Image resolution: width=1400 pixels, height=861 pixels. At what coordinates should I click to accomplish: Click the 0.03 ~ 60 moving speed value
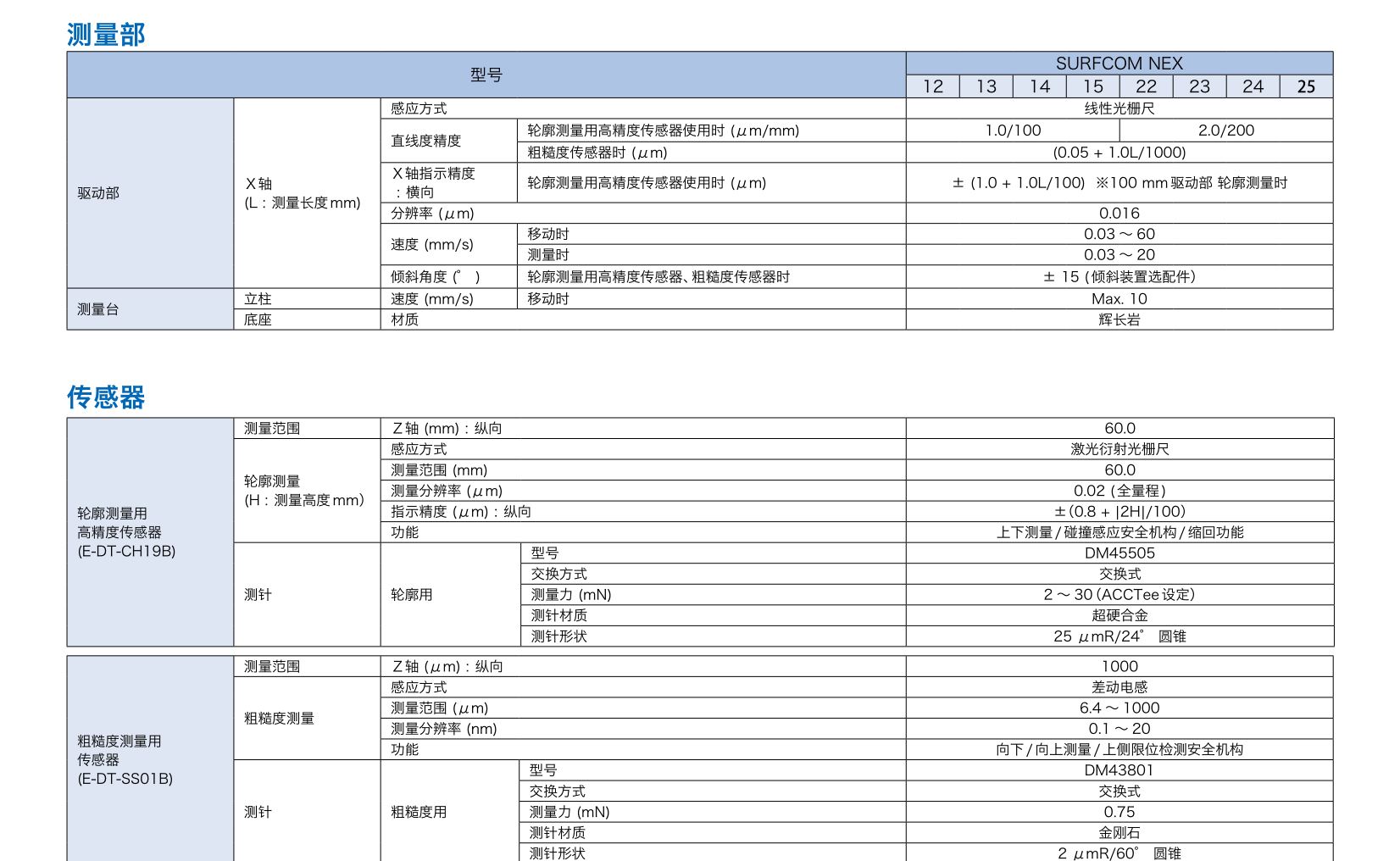1119,234
